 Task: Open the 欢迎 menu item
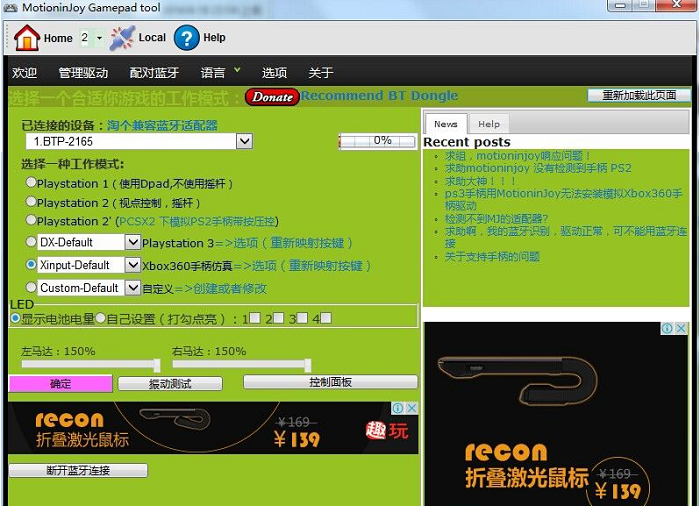click(25, 72)
